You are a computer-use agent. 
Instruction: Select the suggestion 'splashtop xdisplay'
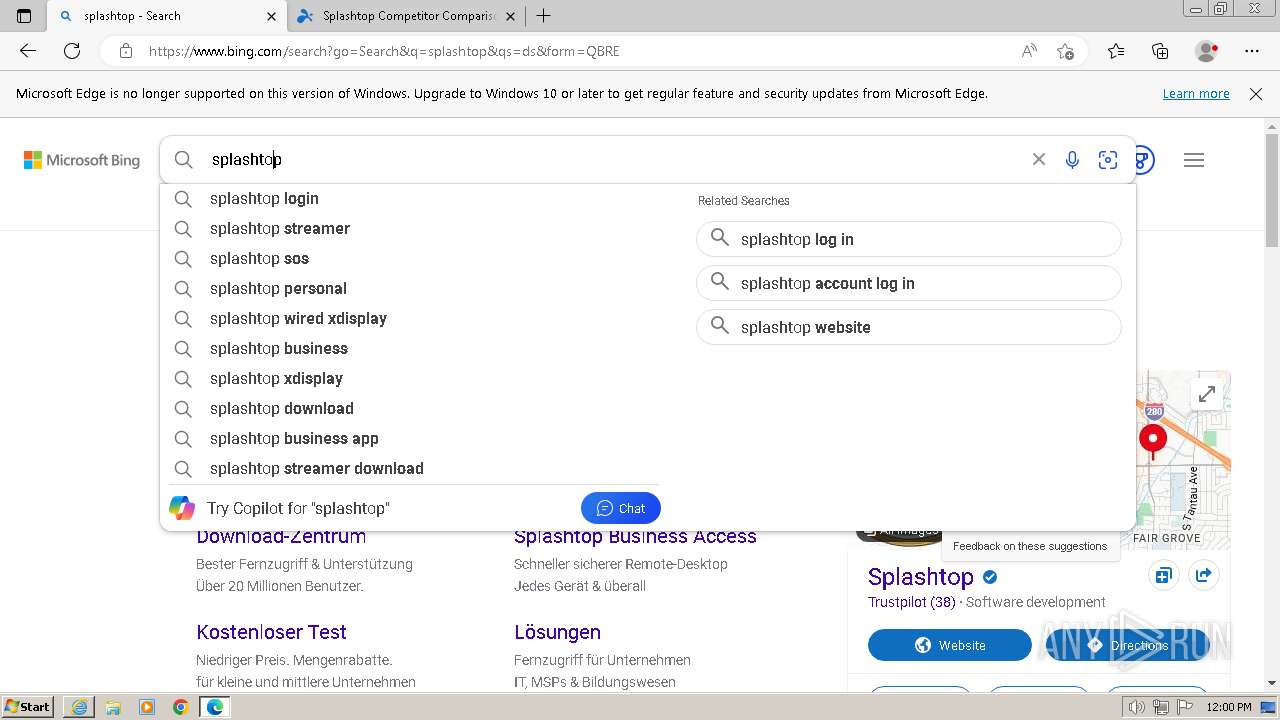click(x=409, y=379)
